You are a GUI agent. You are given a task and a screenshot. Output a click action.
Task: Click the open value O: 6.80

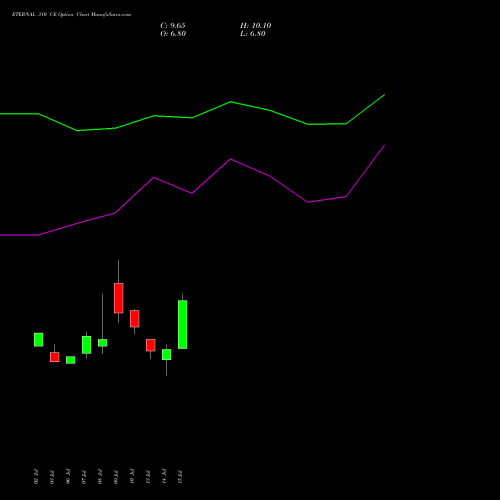click(173, 34)
